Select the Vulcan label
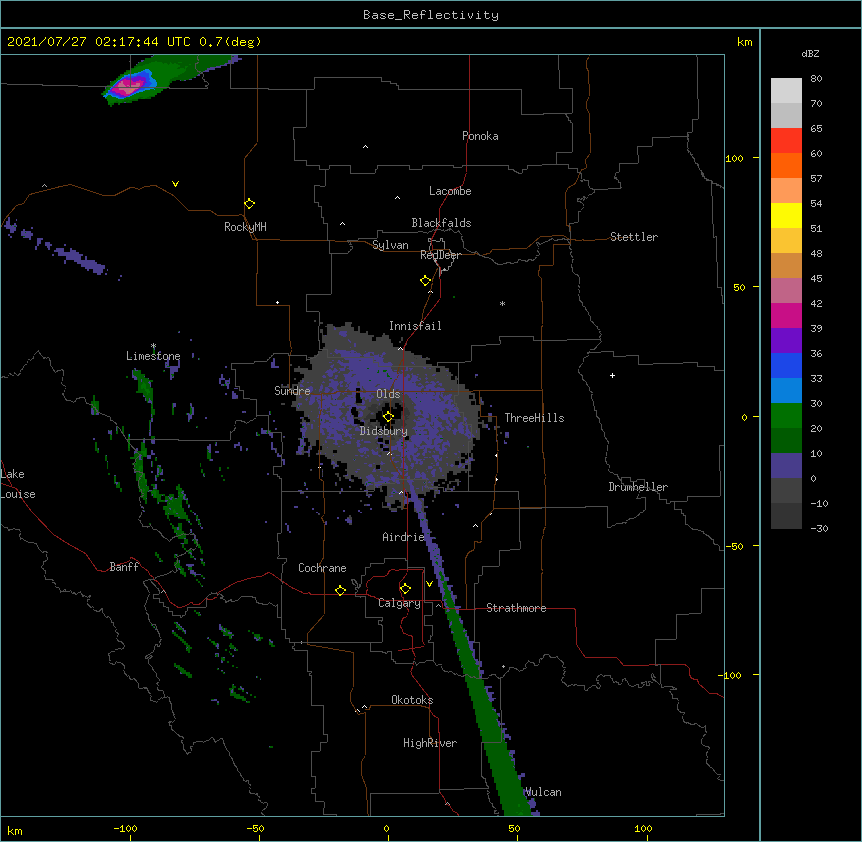This screenshot has width=862, height=842. (543, 792)
